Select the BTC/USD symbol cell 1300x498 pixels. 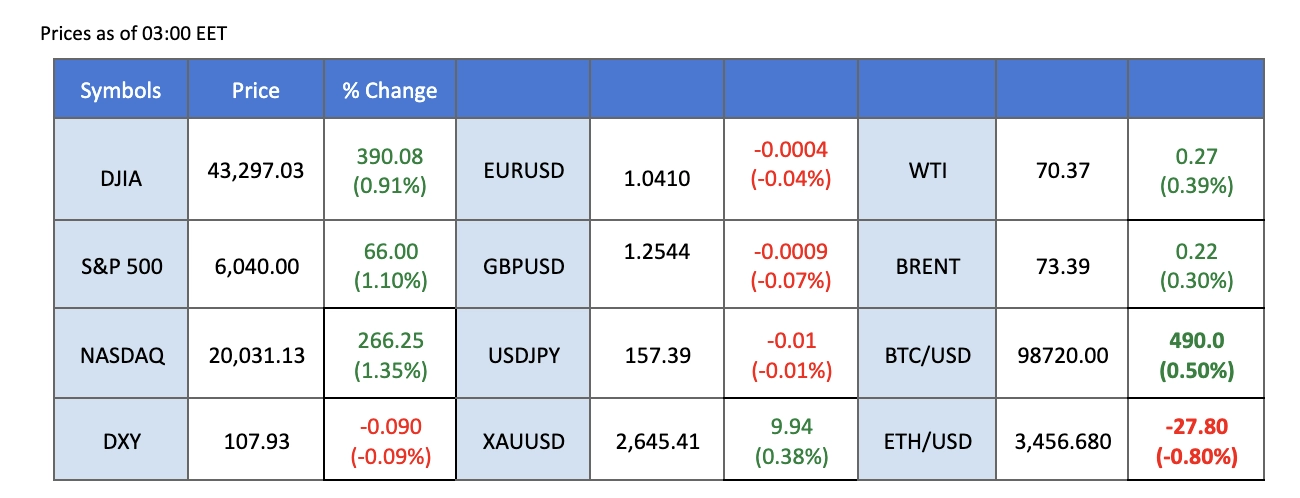[927, 354]
